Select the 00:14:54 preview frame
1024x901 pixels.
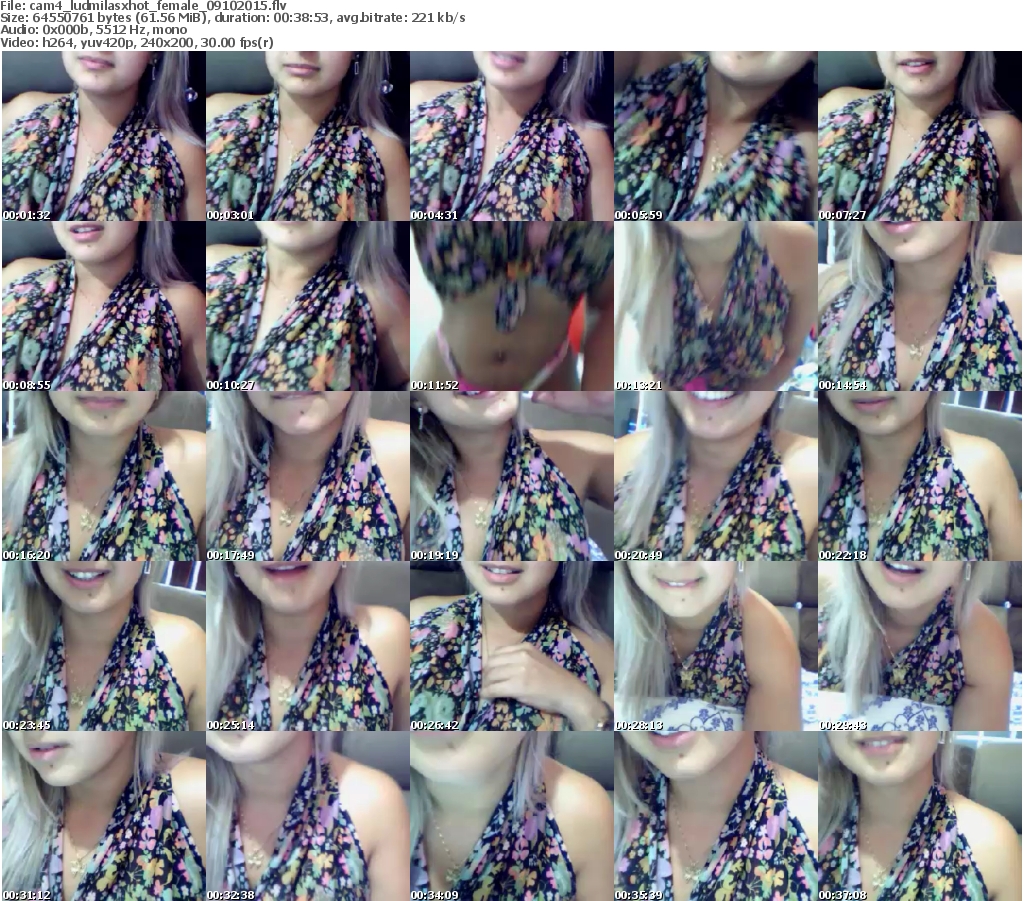pos(920,306)
